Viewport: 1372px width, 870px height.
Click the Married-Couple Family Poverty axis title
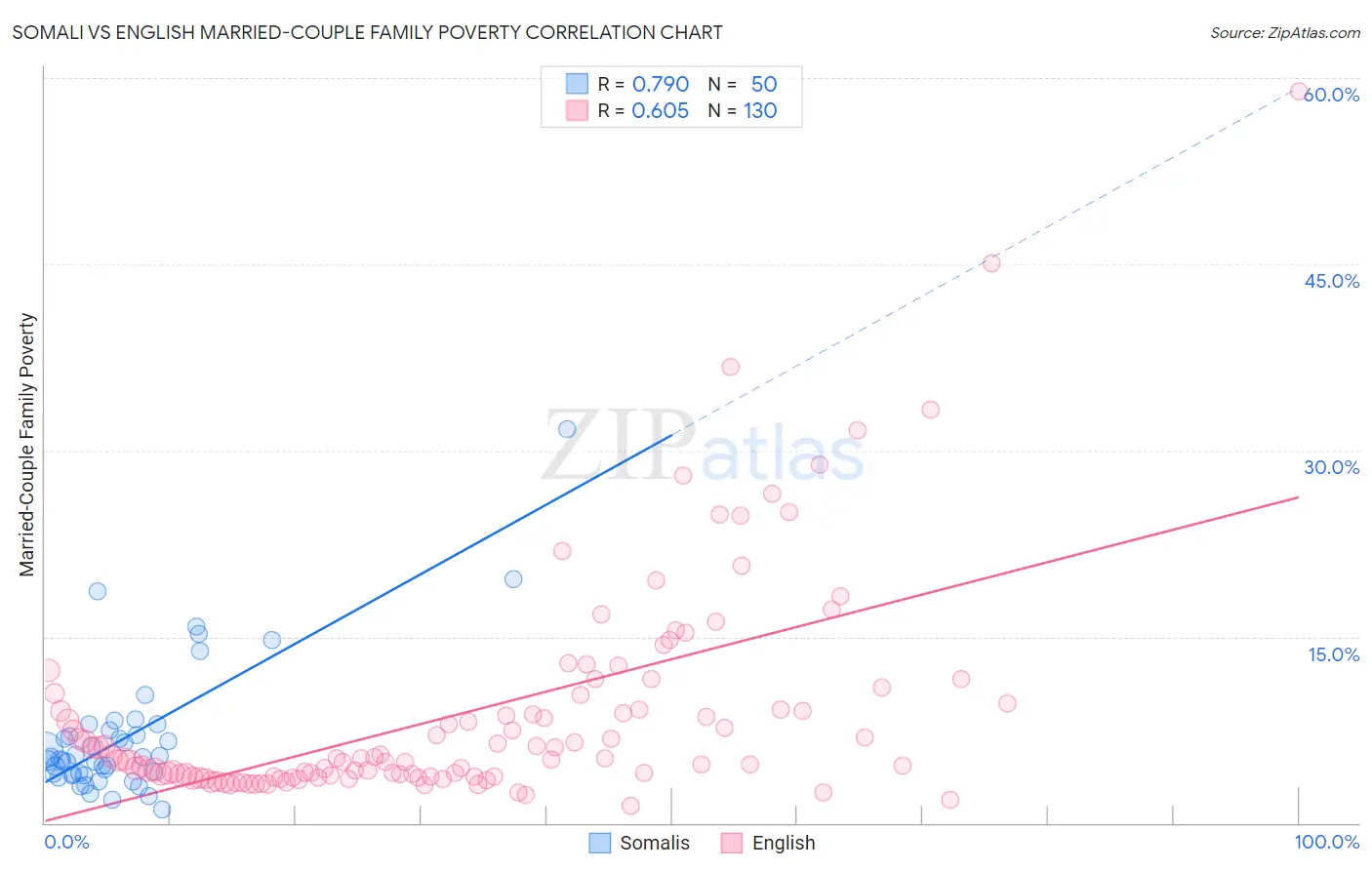pyautogui.click(x=27, y=445)
